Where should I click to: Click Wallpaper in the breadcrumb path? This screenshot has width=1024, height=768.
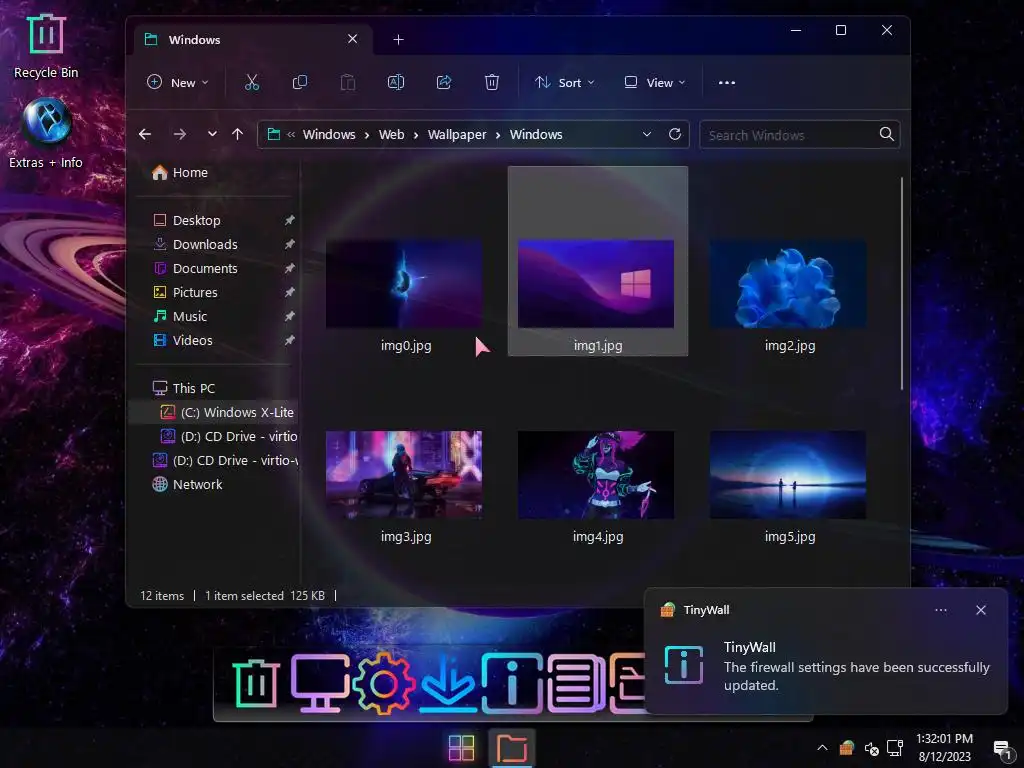(x=457, y=135)
